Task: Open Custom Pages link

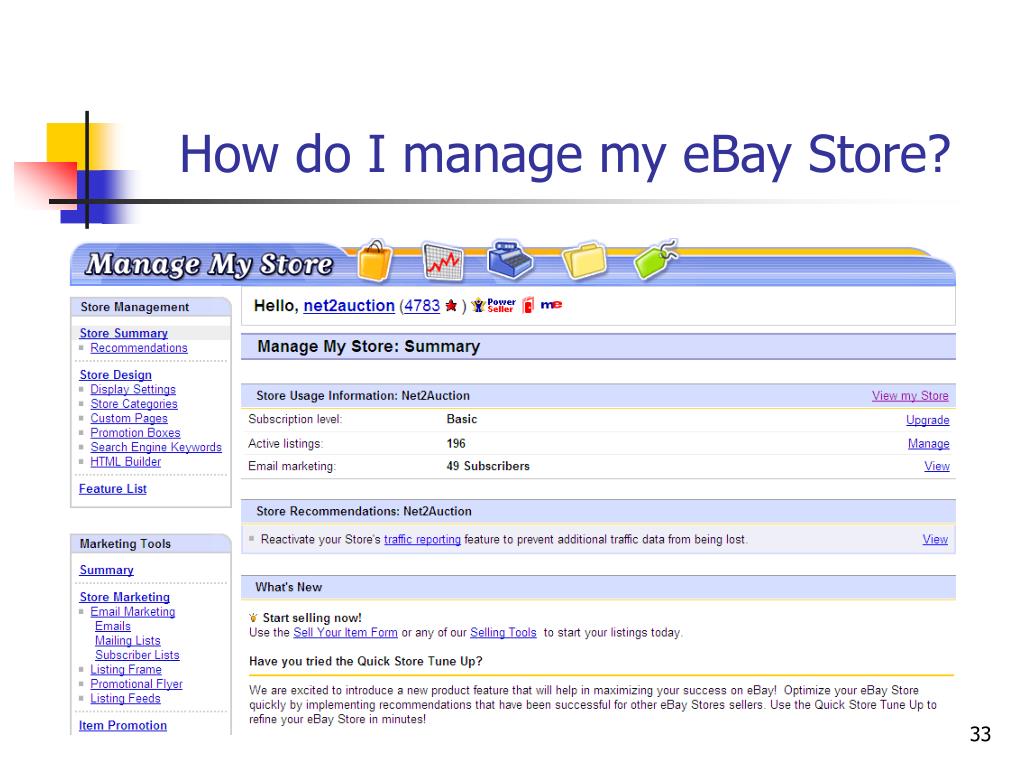Action: (129, 418)
